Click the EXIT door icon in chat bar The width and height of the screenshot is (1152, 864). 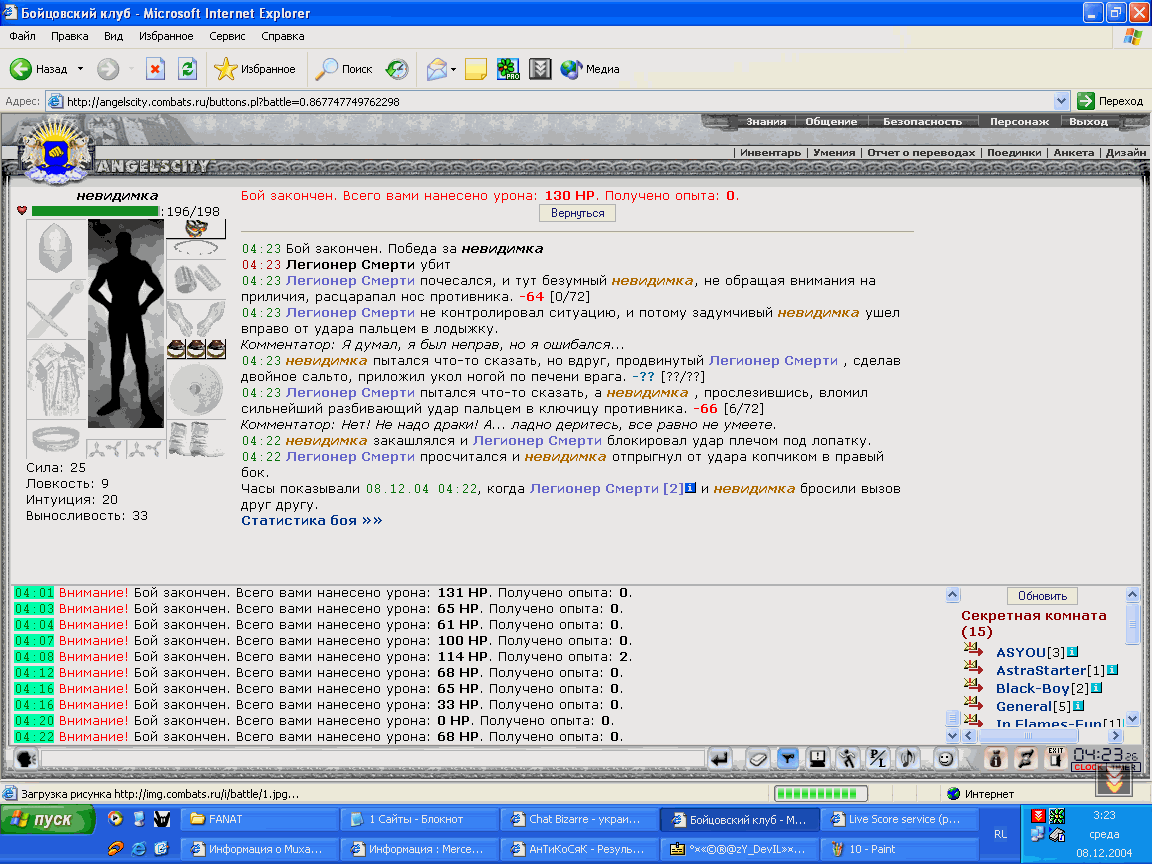1056,757
